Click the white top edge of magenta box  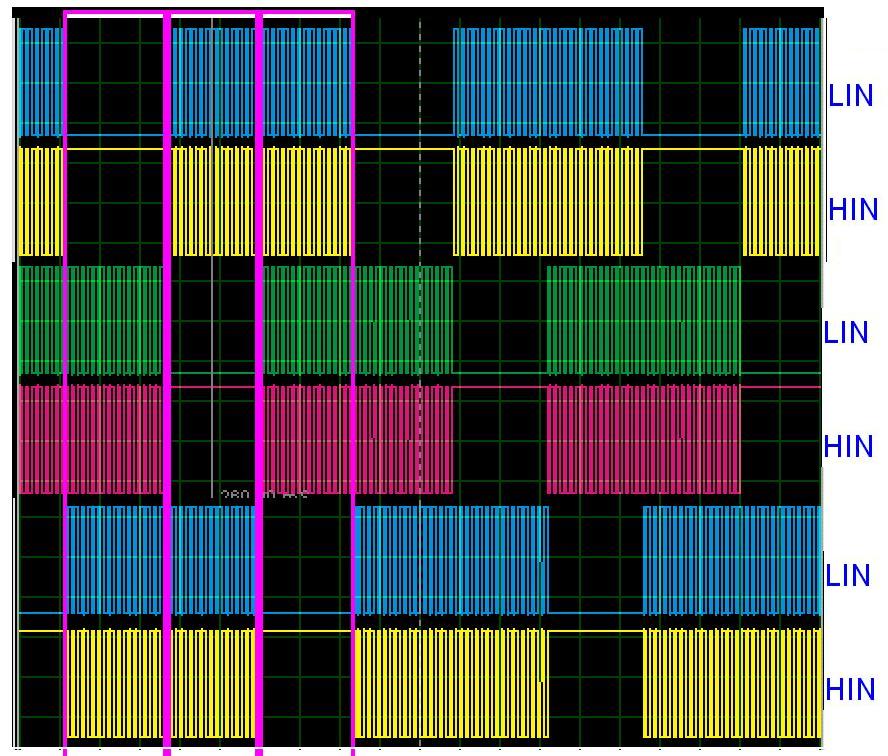(115, 15)
